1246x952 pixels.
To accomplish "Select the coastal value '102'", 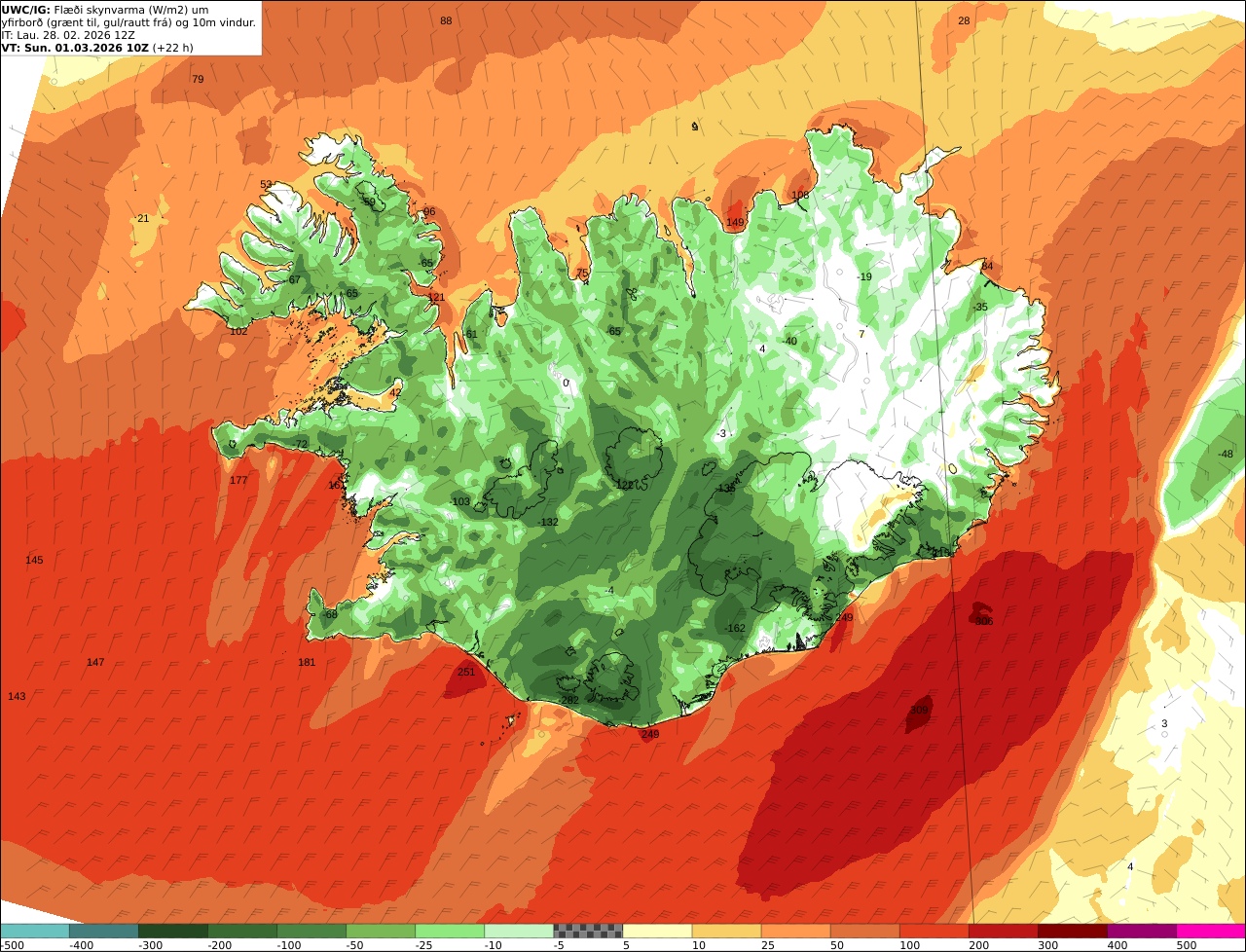I will 238,331.
